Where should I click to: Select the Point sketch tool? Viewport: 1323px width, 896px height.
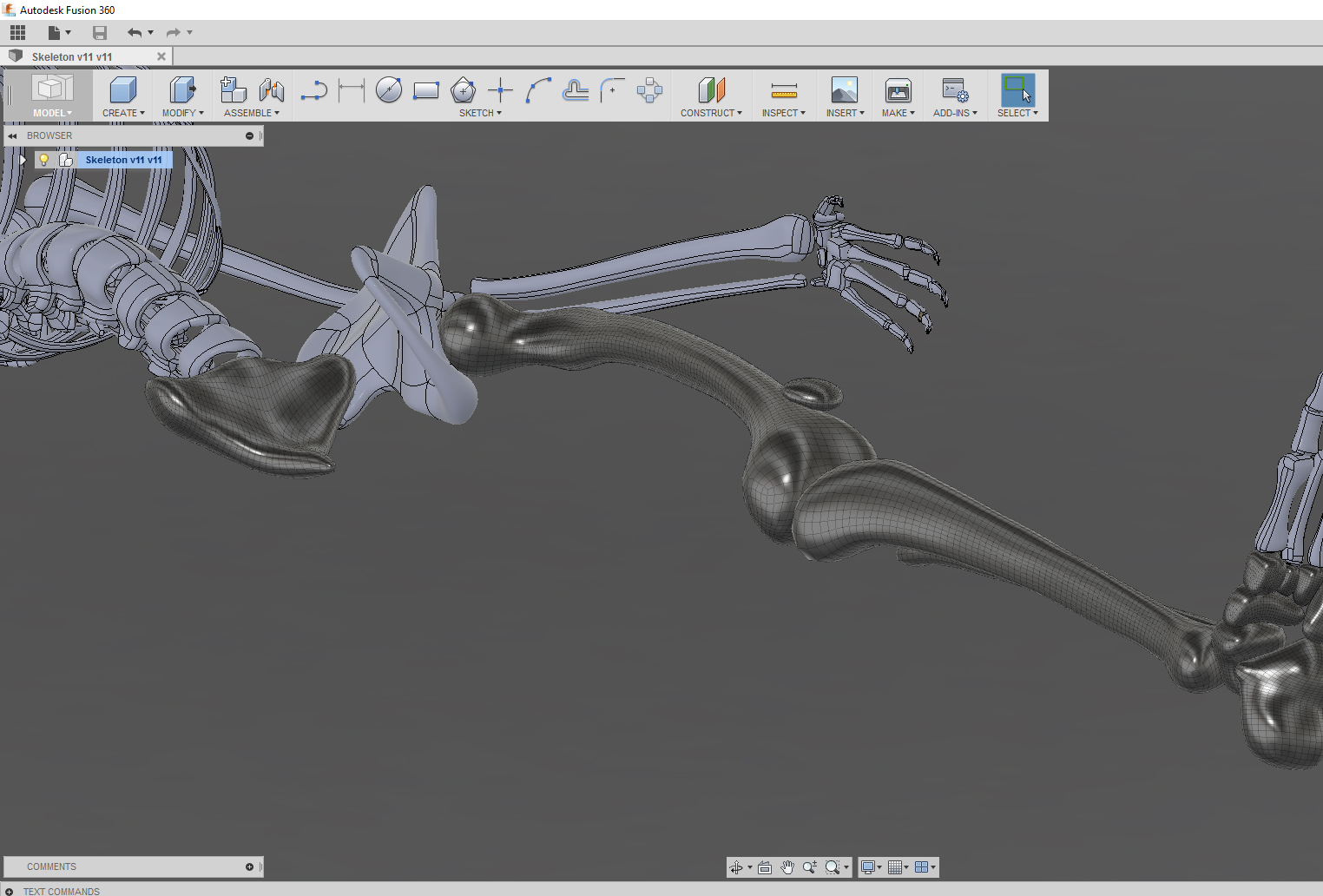coord(501,90)
